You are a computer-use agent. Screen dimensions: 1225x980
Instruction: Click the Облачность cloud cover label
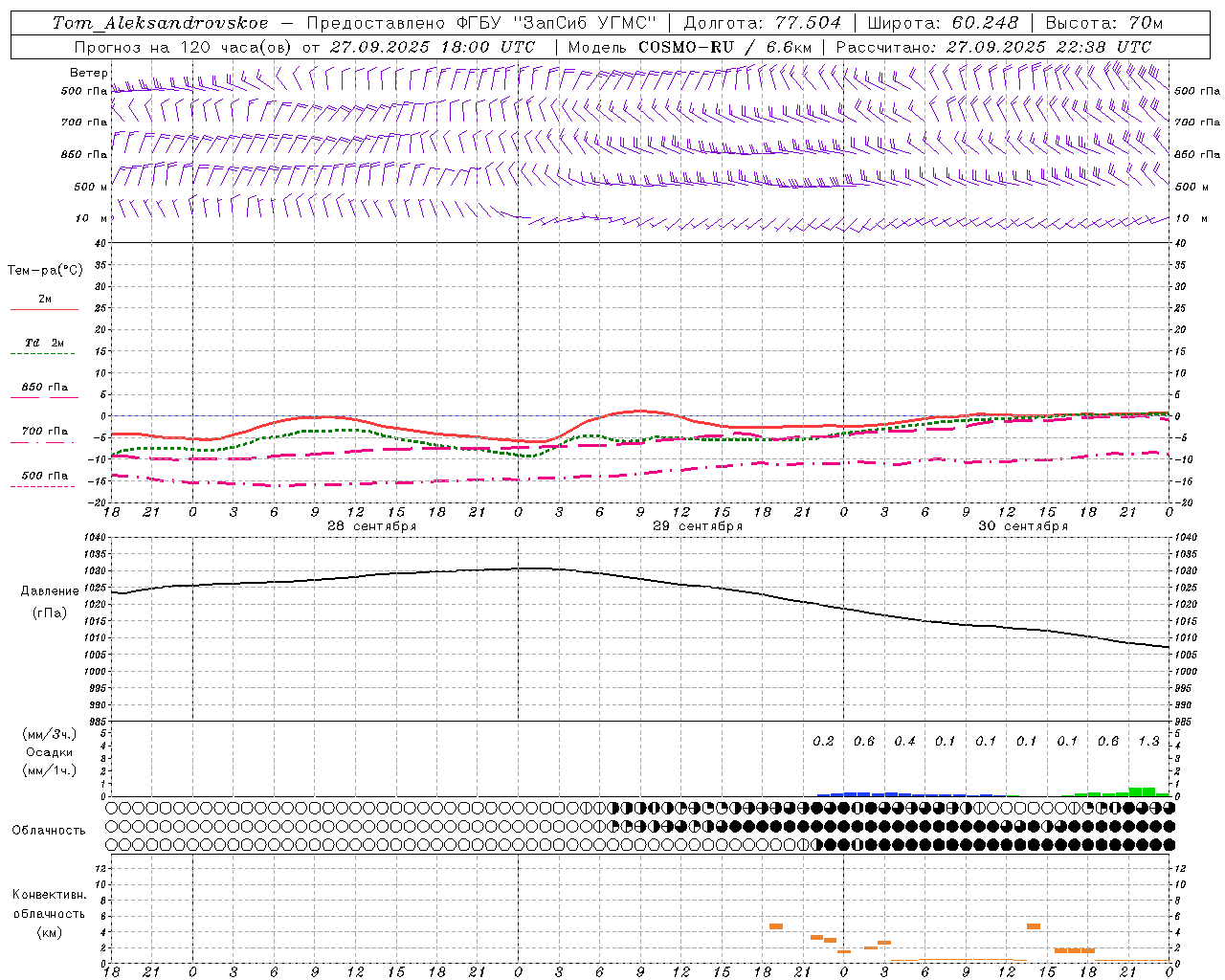tap(49, 830)
